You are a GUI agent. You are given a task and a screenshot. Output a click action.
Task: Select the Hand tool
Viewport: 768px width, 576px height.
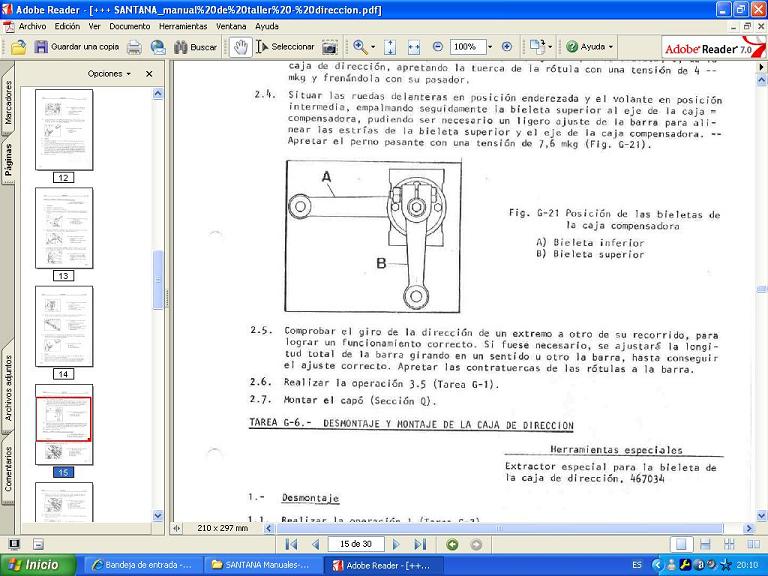coord(240,47)
